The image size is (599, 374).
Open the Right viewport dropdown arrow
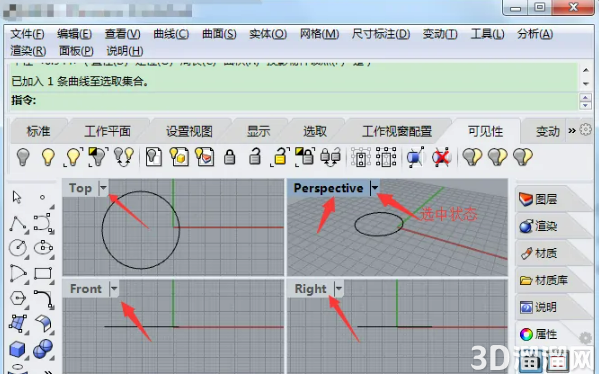[339, 288]
